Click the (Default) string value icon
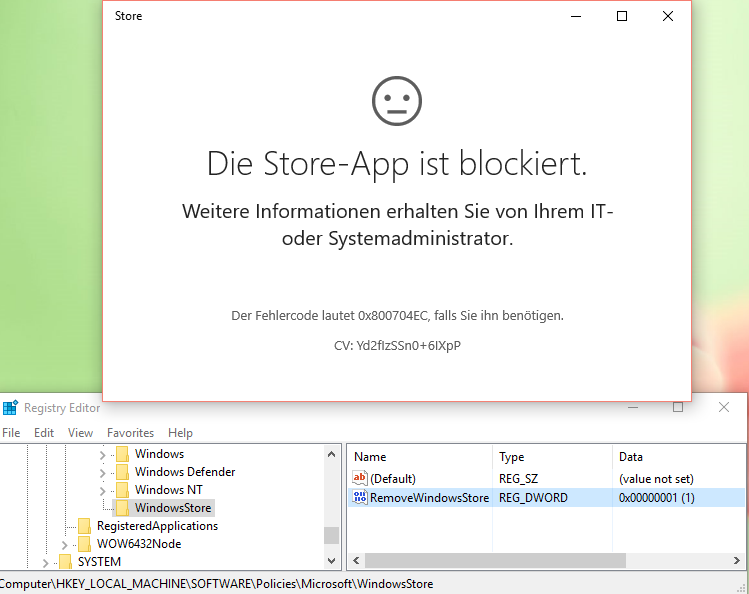This screenshot has width=749, height=594. [360, 478]
